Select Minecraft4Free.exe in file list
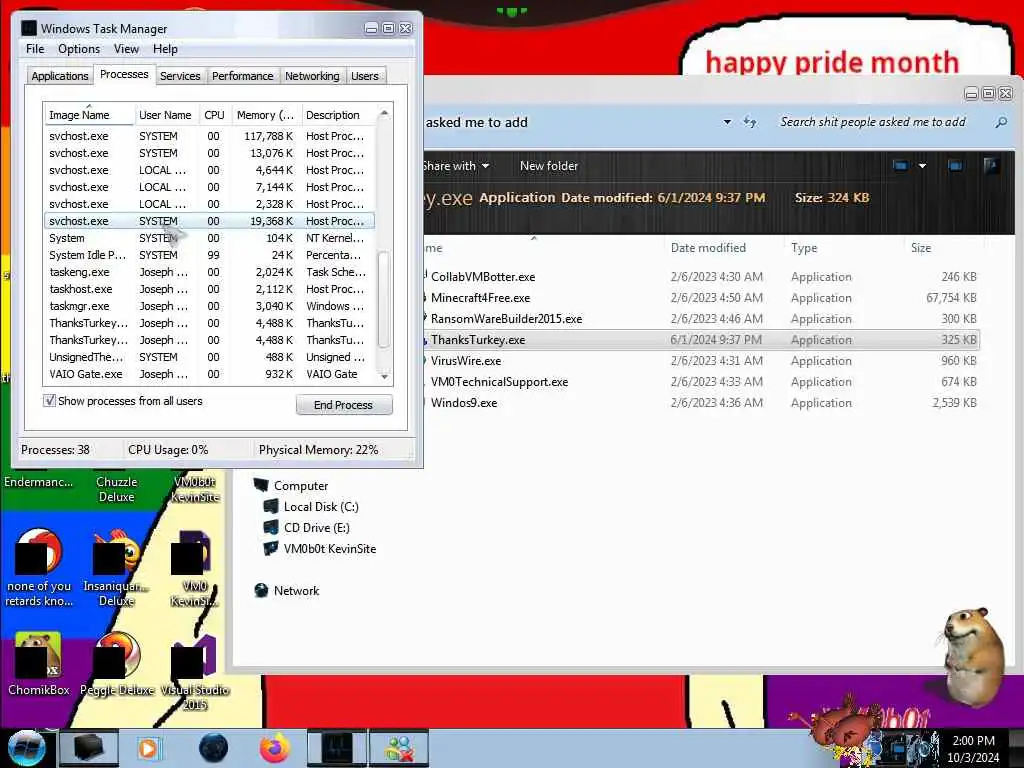This screenshot has height=768, width=1024. [x=700, y=298]
